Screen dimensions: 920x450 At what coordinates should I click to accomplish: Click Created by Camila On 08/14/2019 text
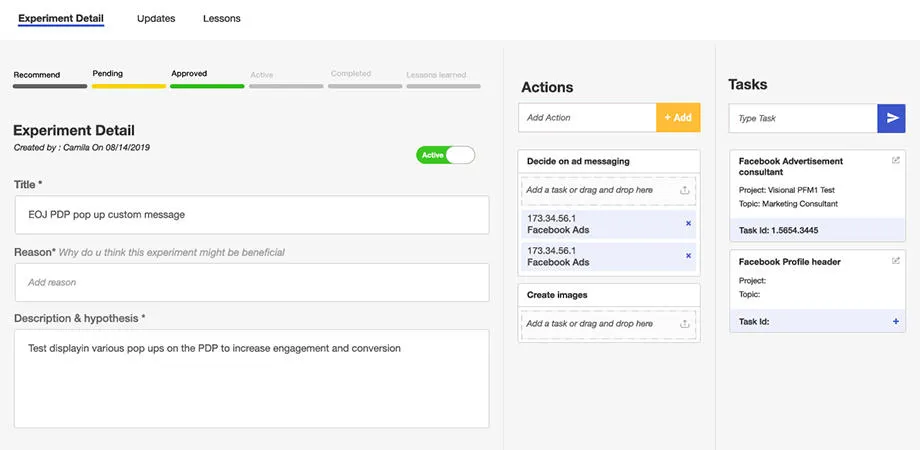pos(82,148)
